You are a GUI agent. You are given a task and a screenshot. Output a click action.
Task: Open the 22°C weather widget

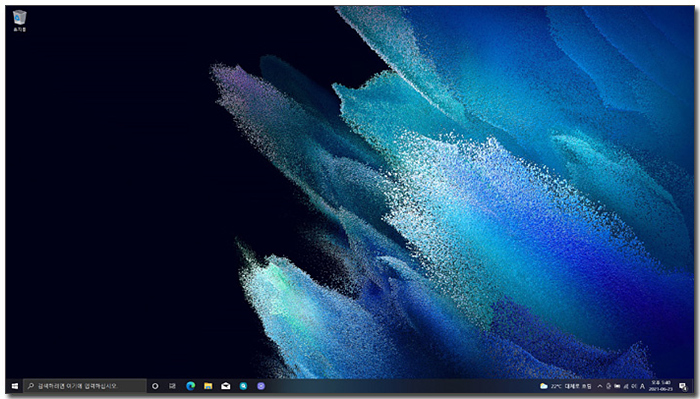566,386
